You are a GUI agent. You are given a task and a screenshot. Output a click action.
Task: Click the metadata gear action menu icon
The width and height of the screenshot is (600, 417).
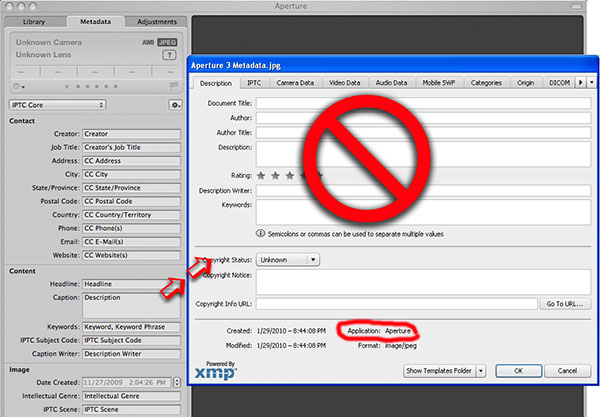[175, 104]
